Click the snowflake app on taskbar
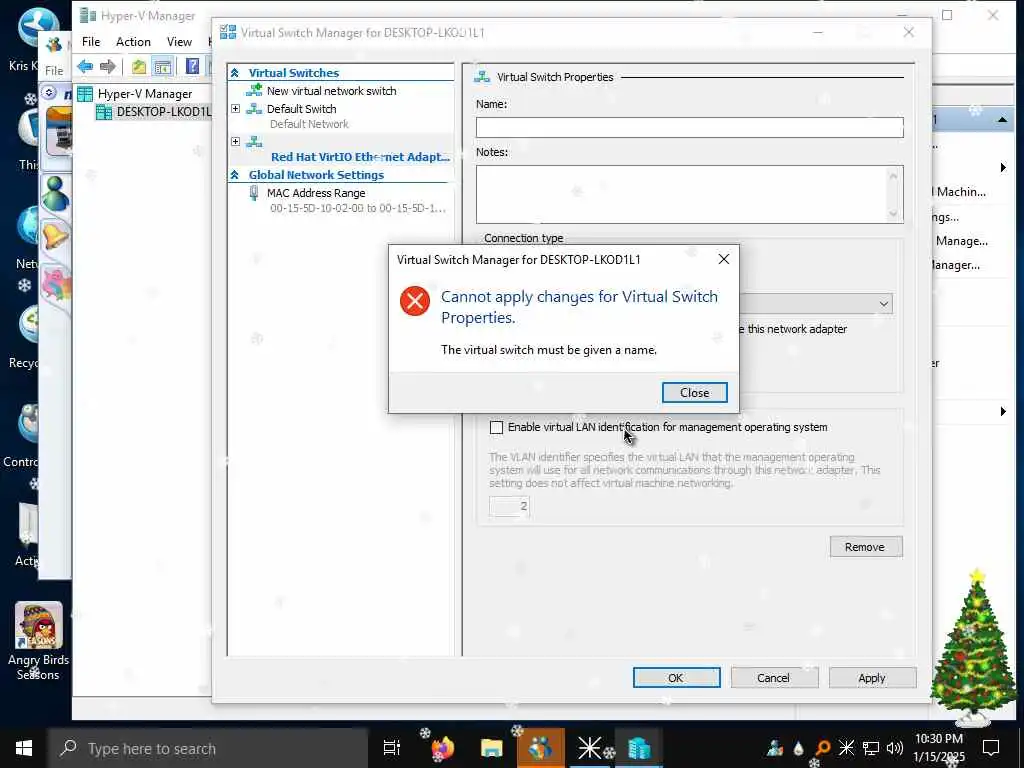 click(x=589, y=748)
